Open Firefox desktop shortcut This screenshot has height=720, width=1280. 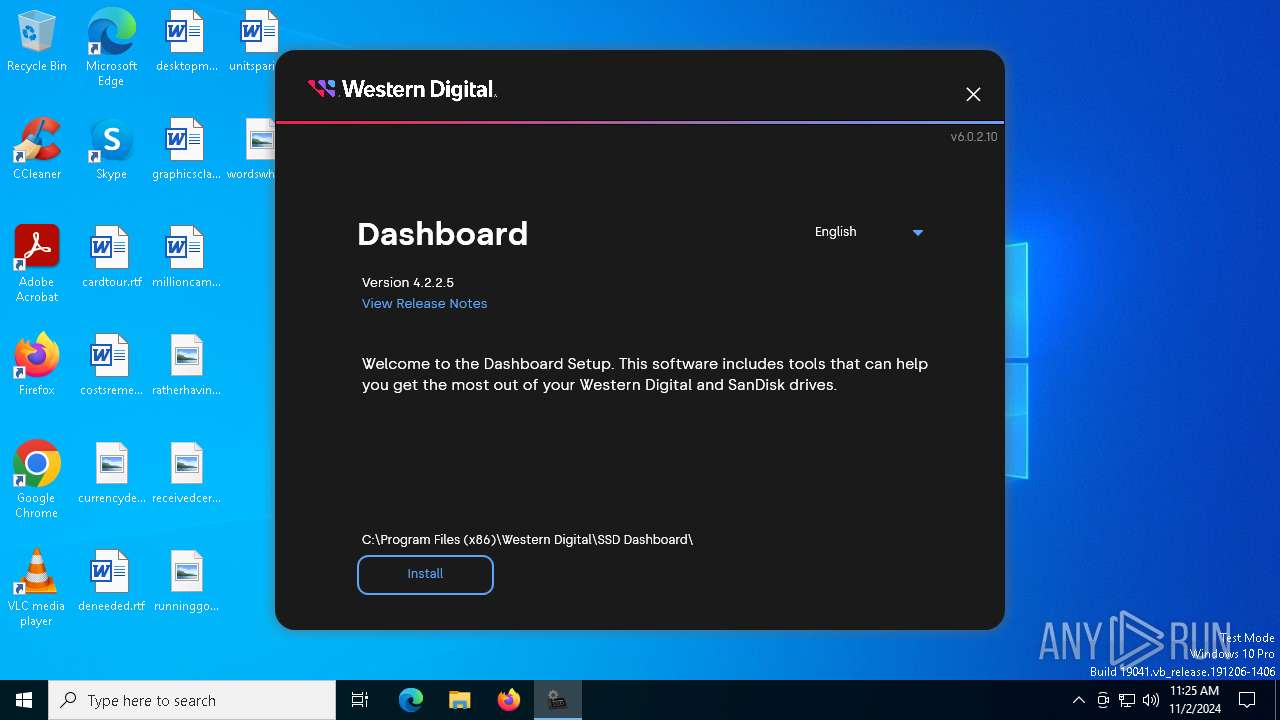coord(37,366)
